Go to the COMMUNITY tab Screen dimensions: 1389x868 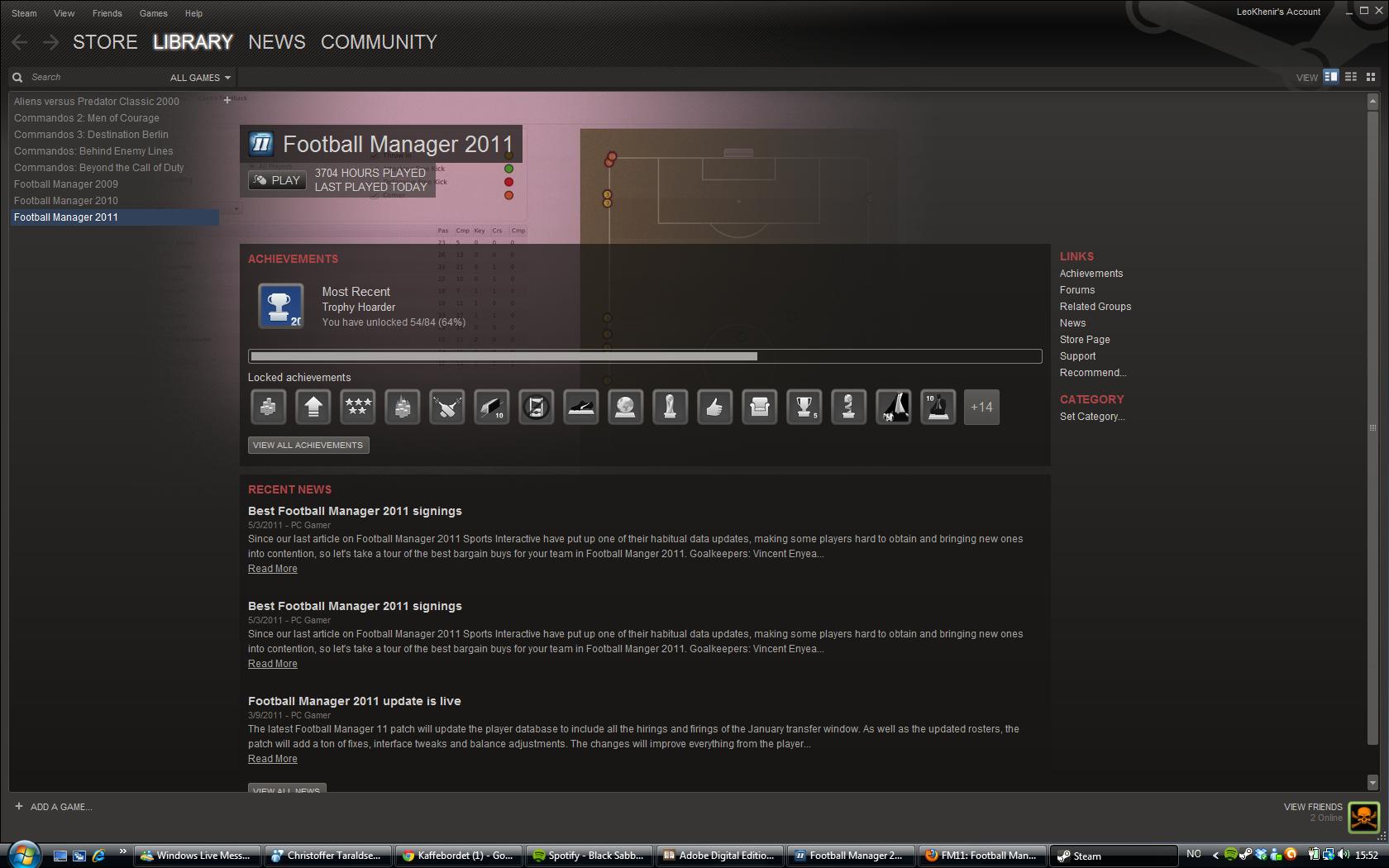379,42
